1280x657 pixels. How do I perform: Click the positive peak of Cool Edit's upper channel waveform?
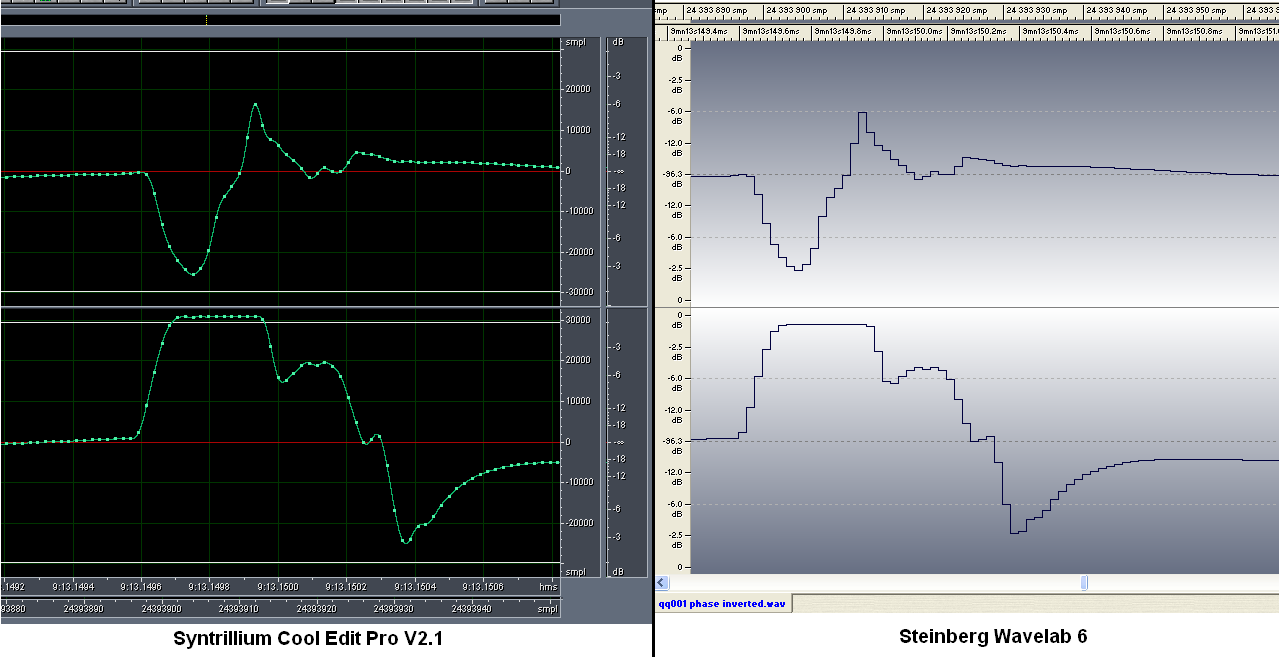(x=255, y=104)
